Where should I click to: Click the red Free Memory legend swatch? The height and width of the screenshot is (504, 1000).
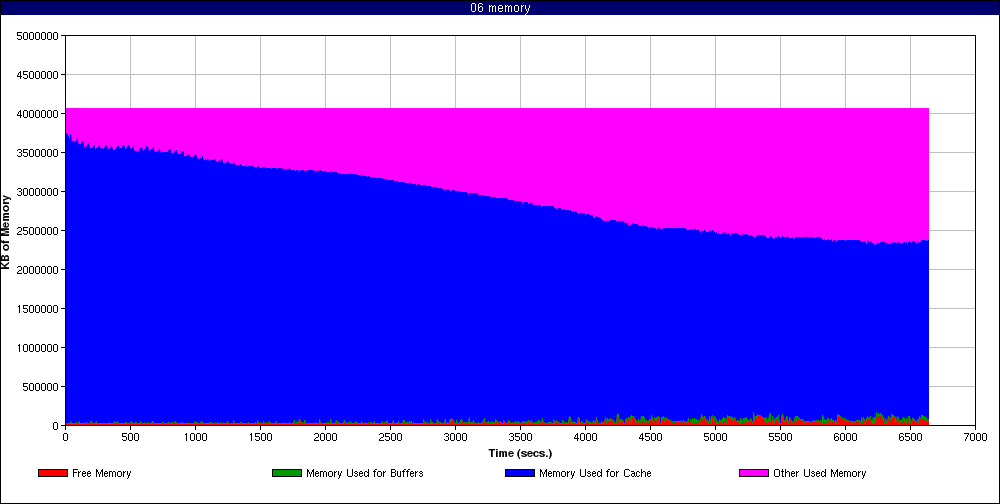coord(53,473)
